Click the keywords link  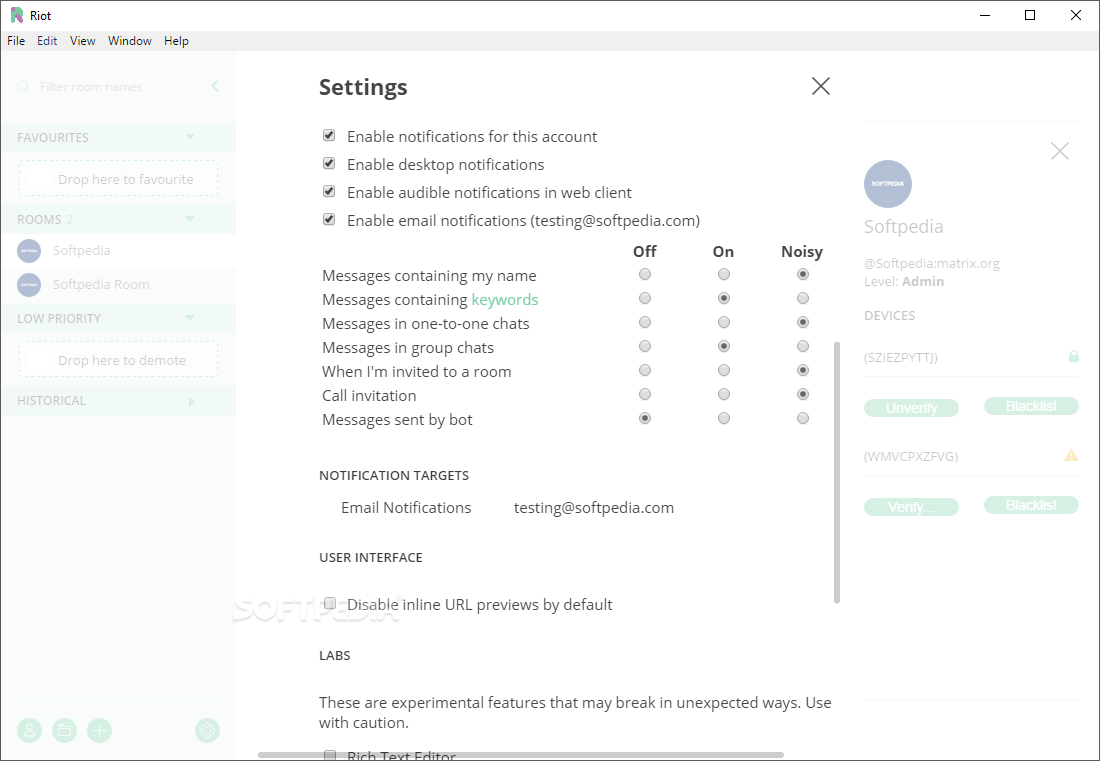coord(504,300)
